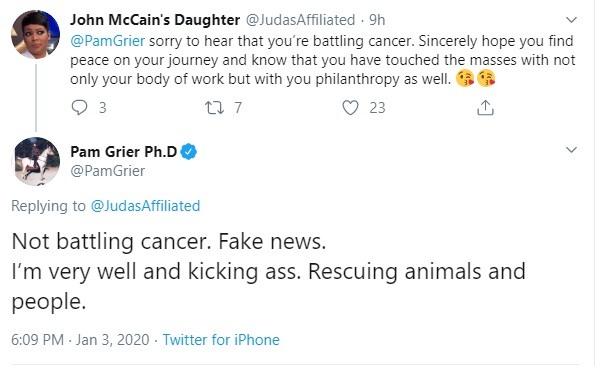
Task: Open John McCain's Daughter display name
Action: (x=155, y=20)
